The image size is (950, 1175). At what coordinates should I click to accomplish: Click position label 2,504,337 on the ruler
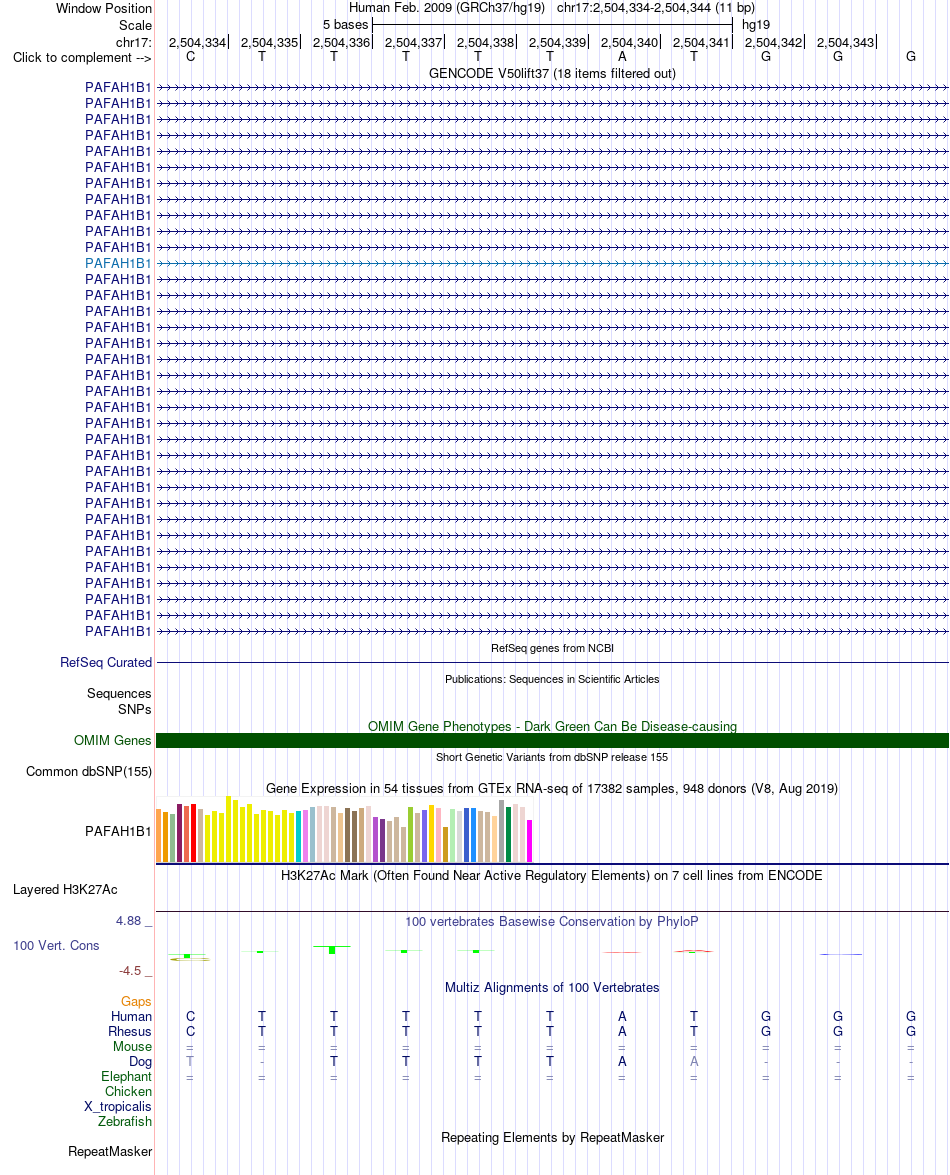tap(414, 43)
